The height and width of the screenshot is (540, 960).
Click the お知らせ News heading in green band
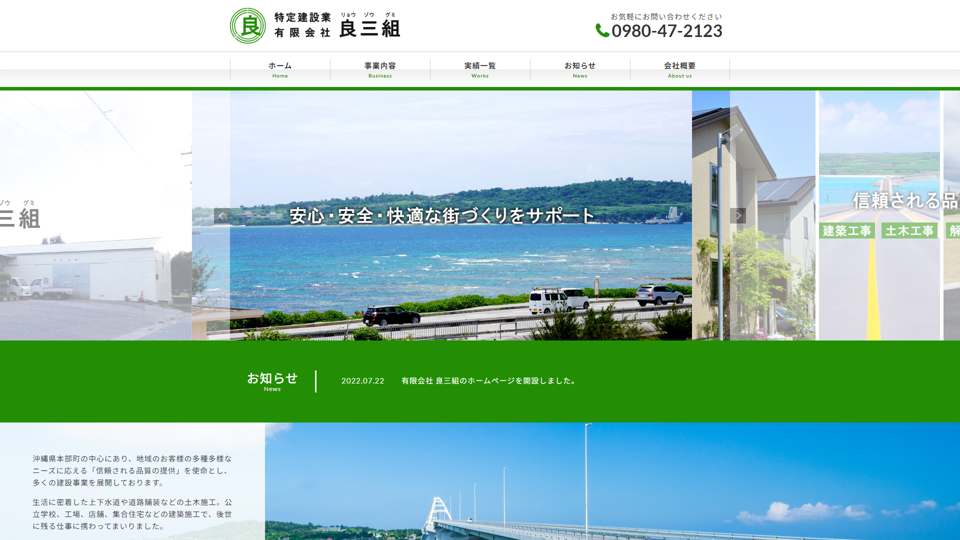pyautogui.click(x=272, y=381)
